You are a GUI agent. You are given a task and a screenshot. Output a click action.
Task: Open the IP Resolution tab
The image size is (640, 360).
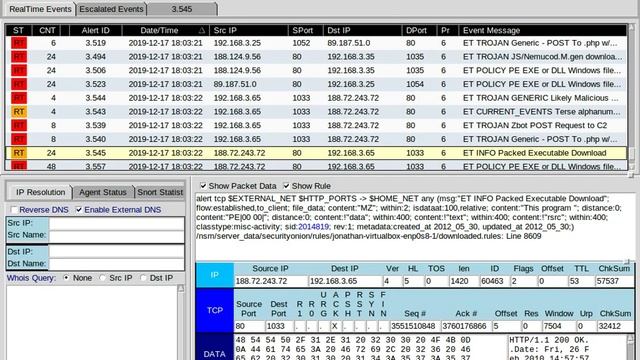(40, 192)
